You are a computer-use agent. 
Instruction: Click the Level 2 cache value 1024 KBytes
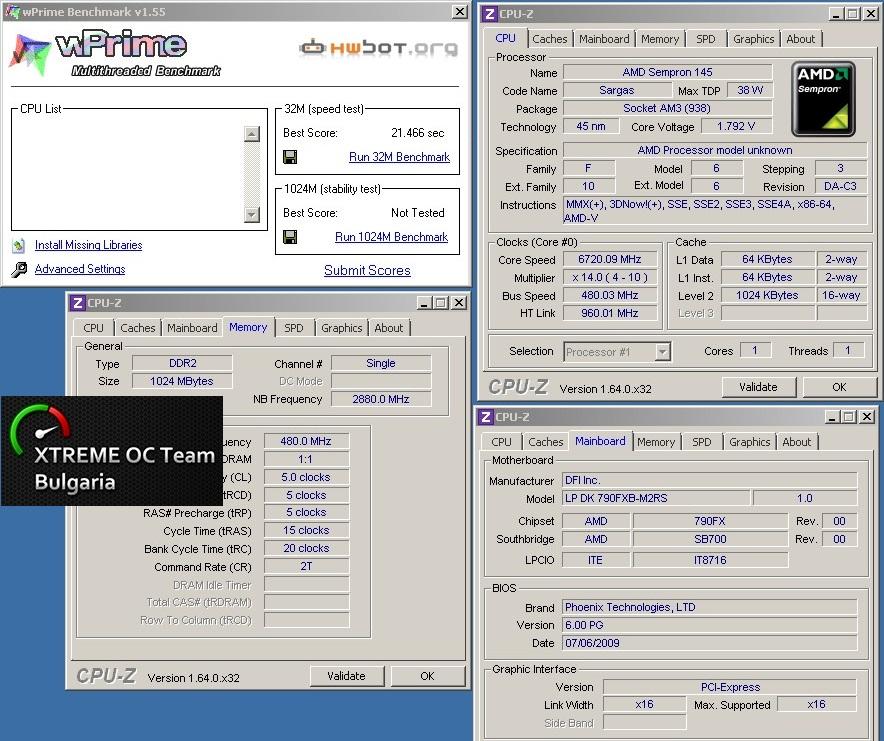pyautogui.click(x=767, y=295)
